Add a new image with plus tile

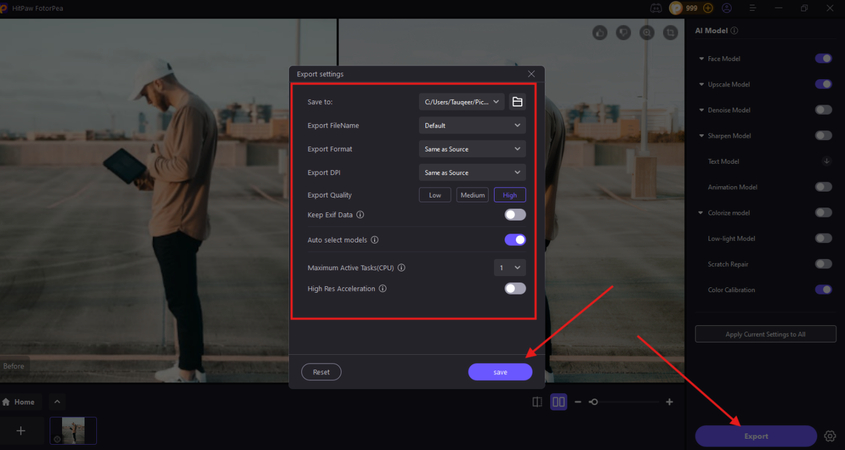tap(21, 431)
